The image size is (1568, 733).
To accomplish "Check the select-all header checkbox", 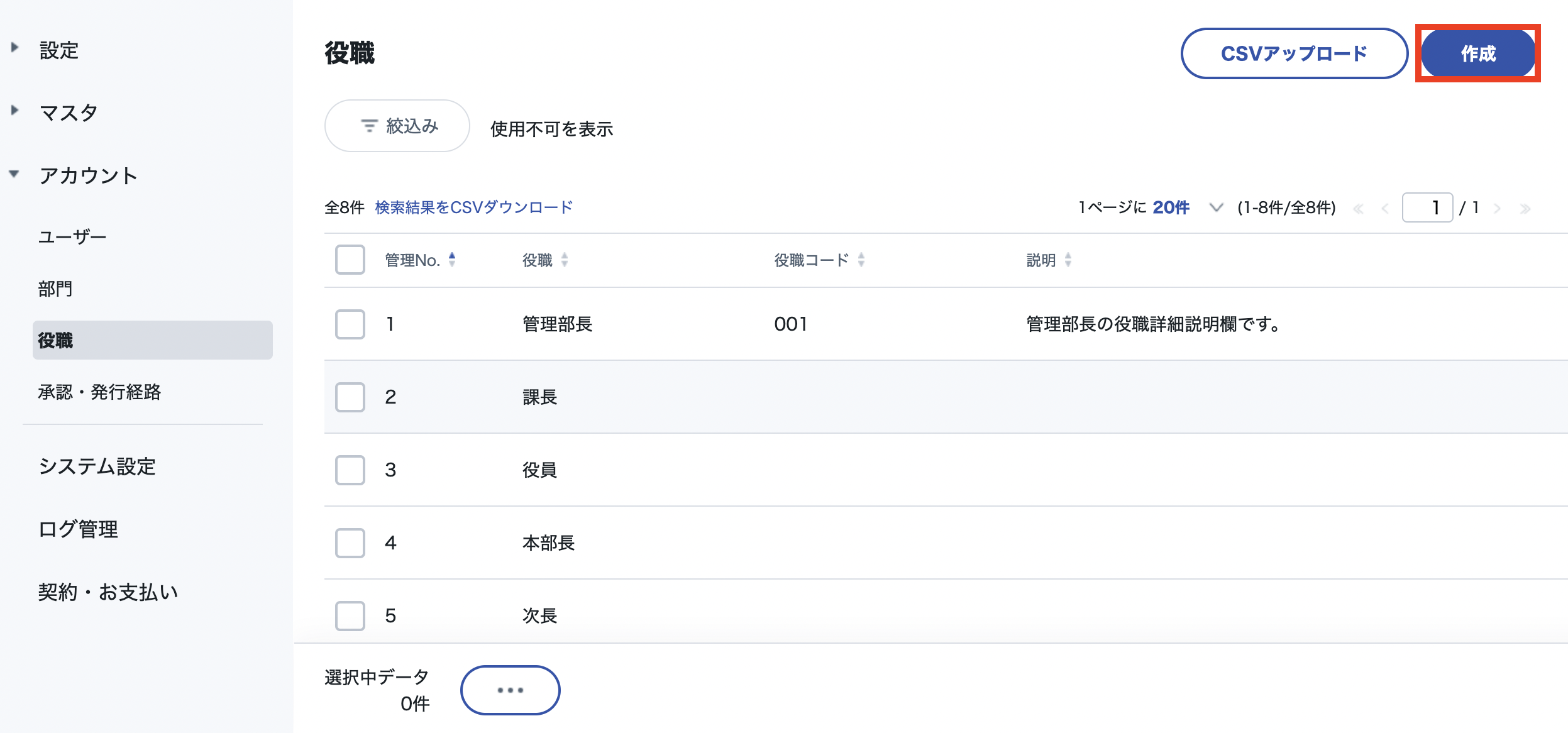I will coord(350,260).
